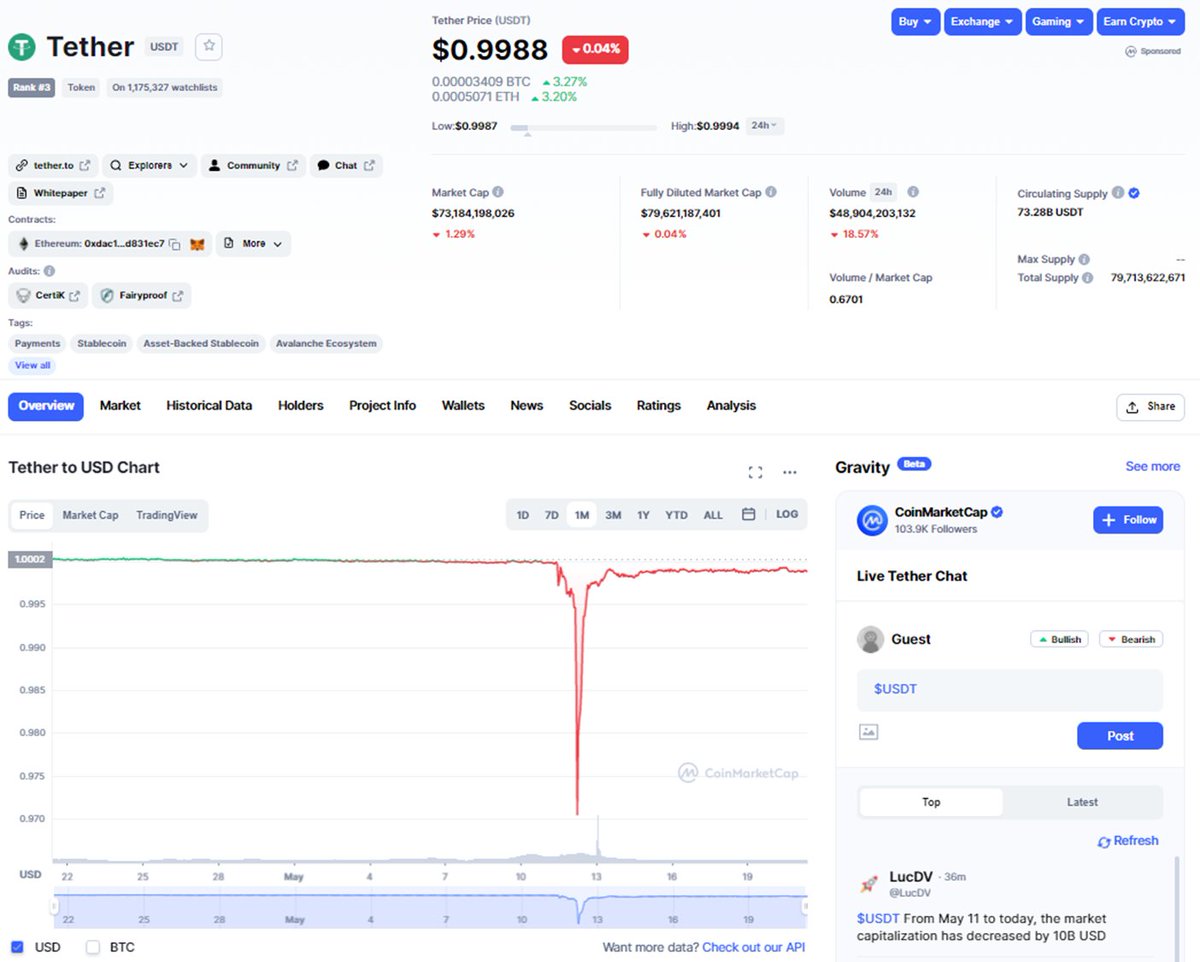Switch chart to TradingView

167,515
